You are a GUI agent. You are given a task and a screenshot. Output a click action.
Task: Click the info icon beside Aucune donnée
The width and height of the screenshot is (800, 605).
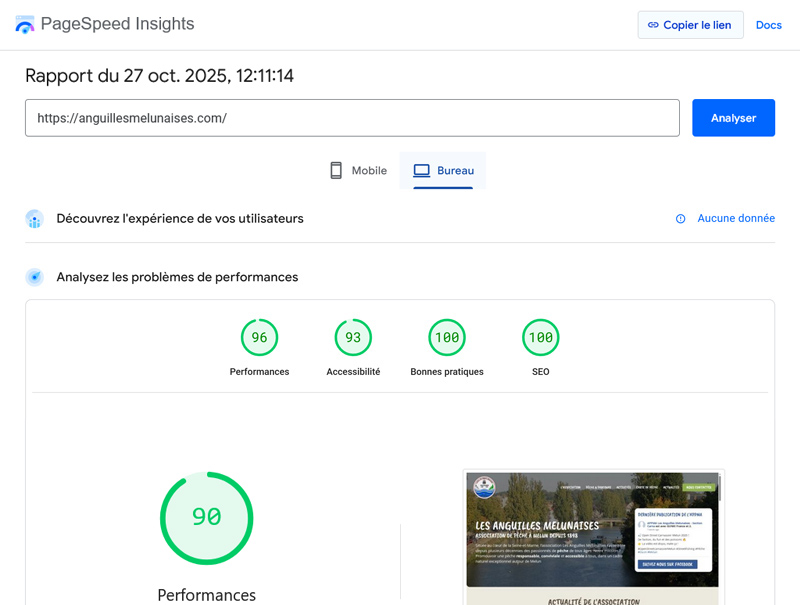coord(681,218)
